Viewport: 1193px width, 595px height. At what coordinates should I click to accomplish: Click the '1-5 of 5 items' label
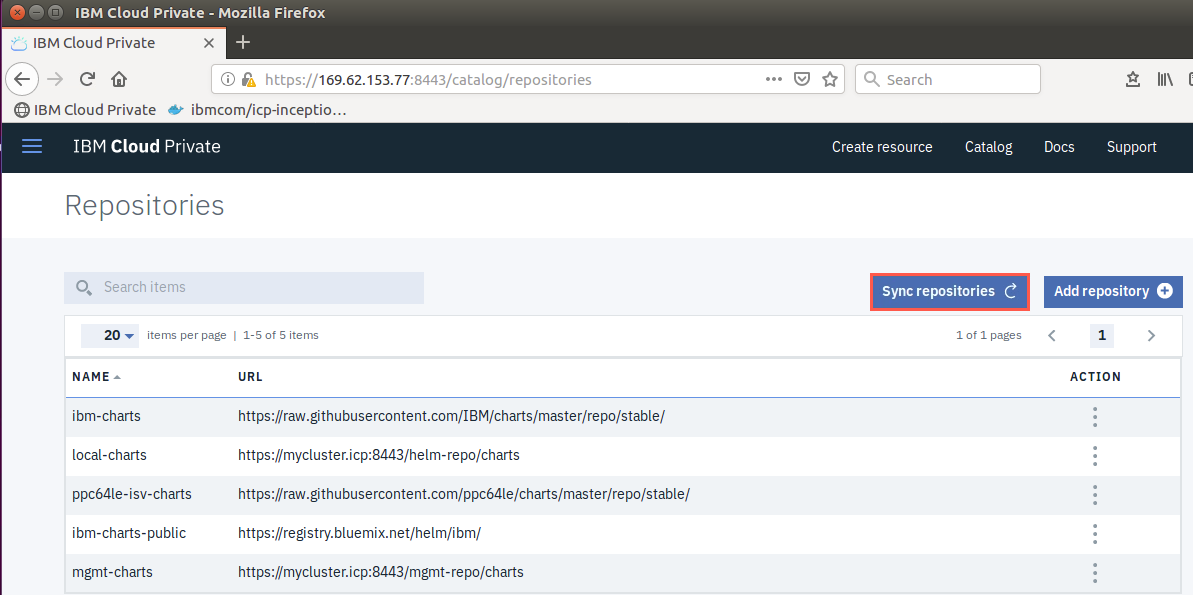[x=281, y=336]
